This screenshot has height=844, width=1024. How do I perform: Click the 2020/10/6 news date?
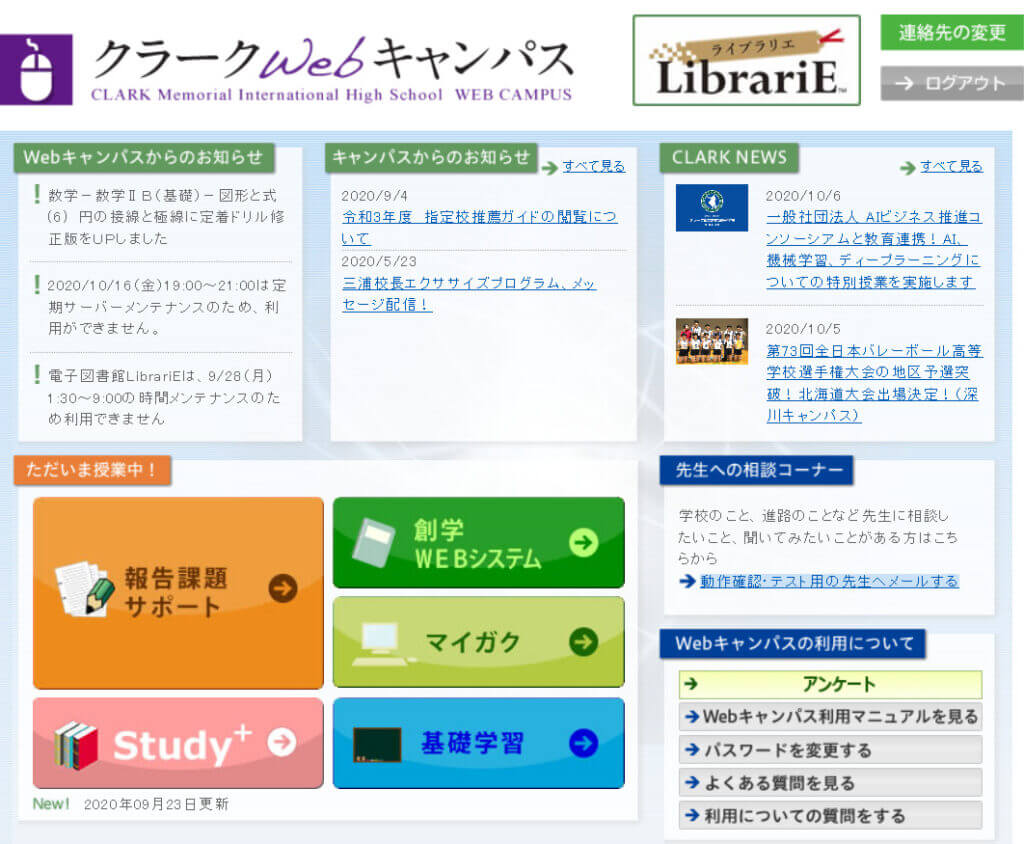pos(803,196)
